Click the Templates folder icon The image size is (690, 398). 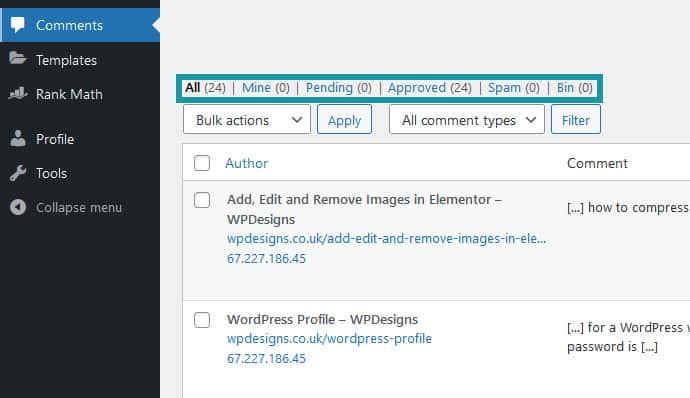tap(18, 58)
